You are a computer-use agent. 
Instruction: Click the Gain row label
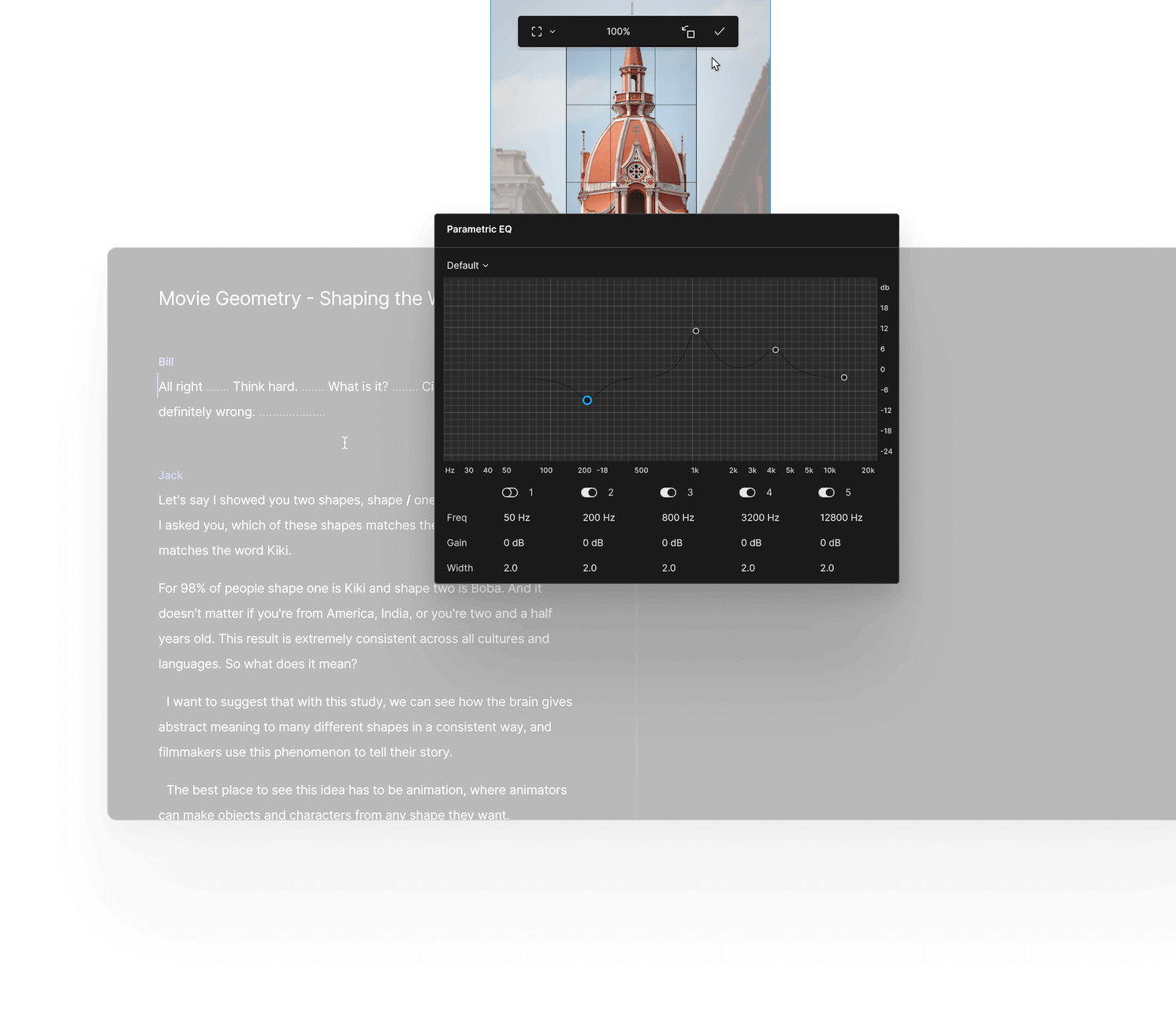tap(456, 543)
